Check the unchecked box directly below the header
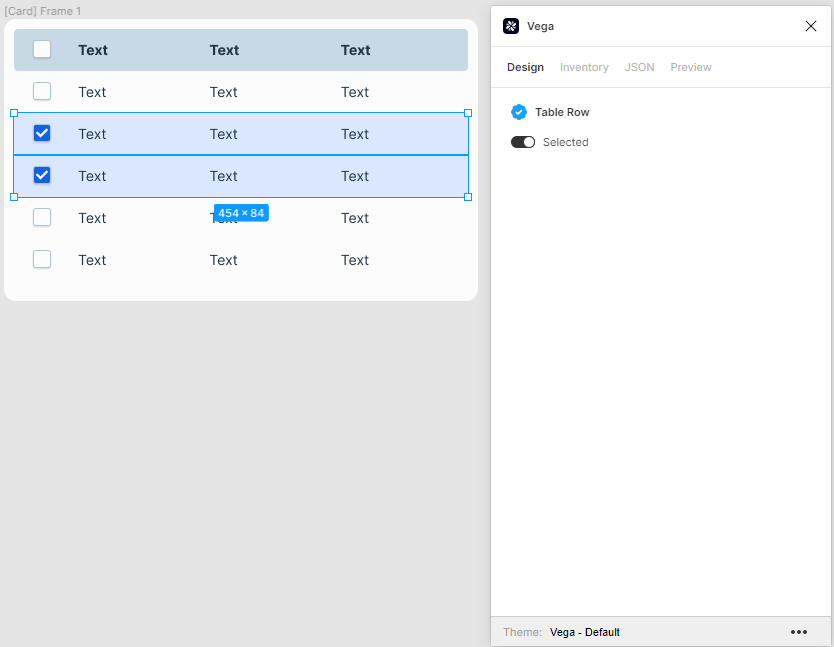The width and height of the screenshot is (834, 647). [x=42, y=92]
